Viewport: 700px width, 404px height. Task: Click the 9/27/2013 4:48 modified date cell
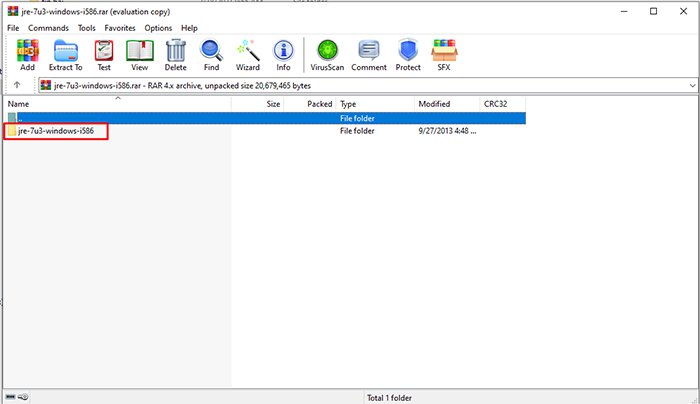click(447, 131)
